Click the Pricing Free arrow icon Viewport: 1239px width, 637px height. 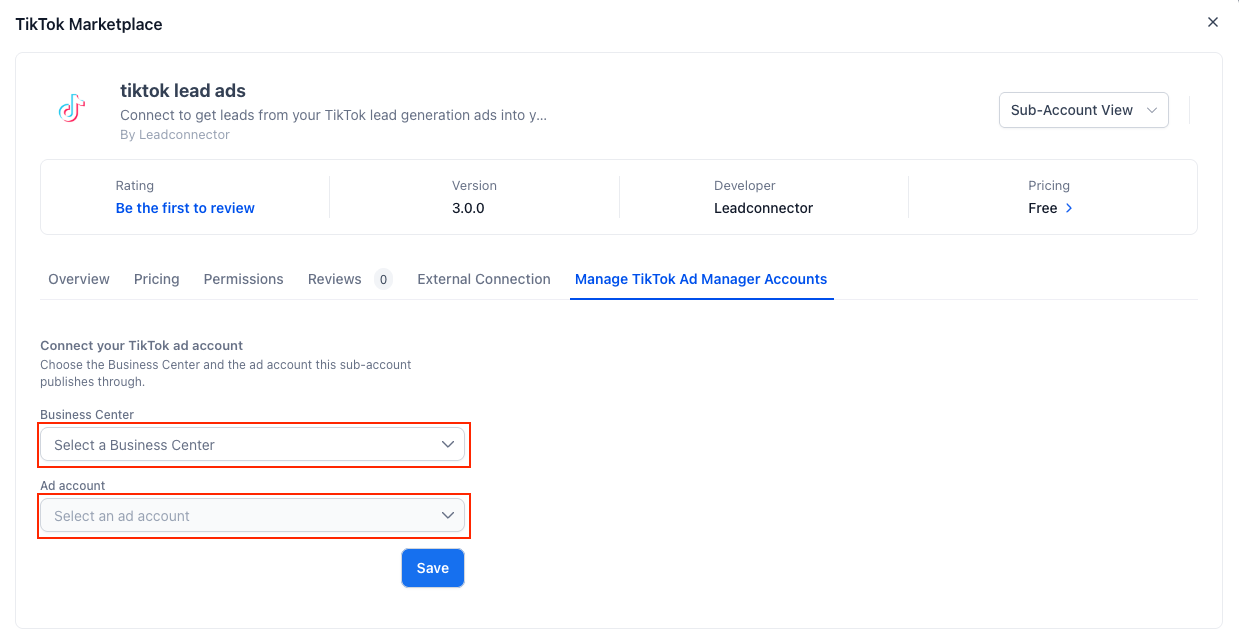[x=1069, y=208]
